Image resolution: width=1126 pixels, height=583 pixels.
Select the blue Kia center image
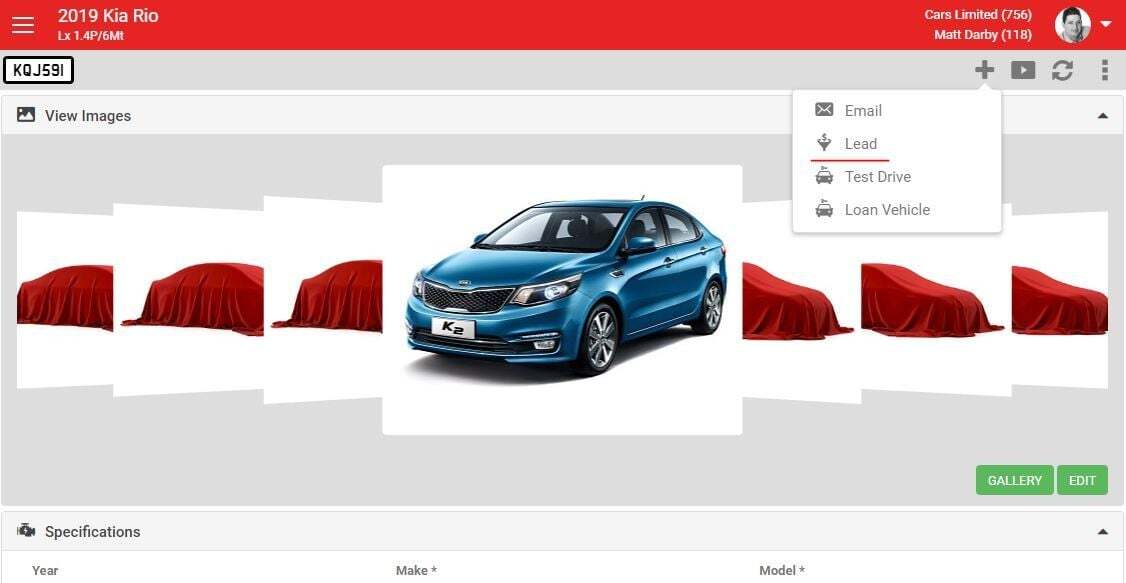coord(562,300)
